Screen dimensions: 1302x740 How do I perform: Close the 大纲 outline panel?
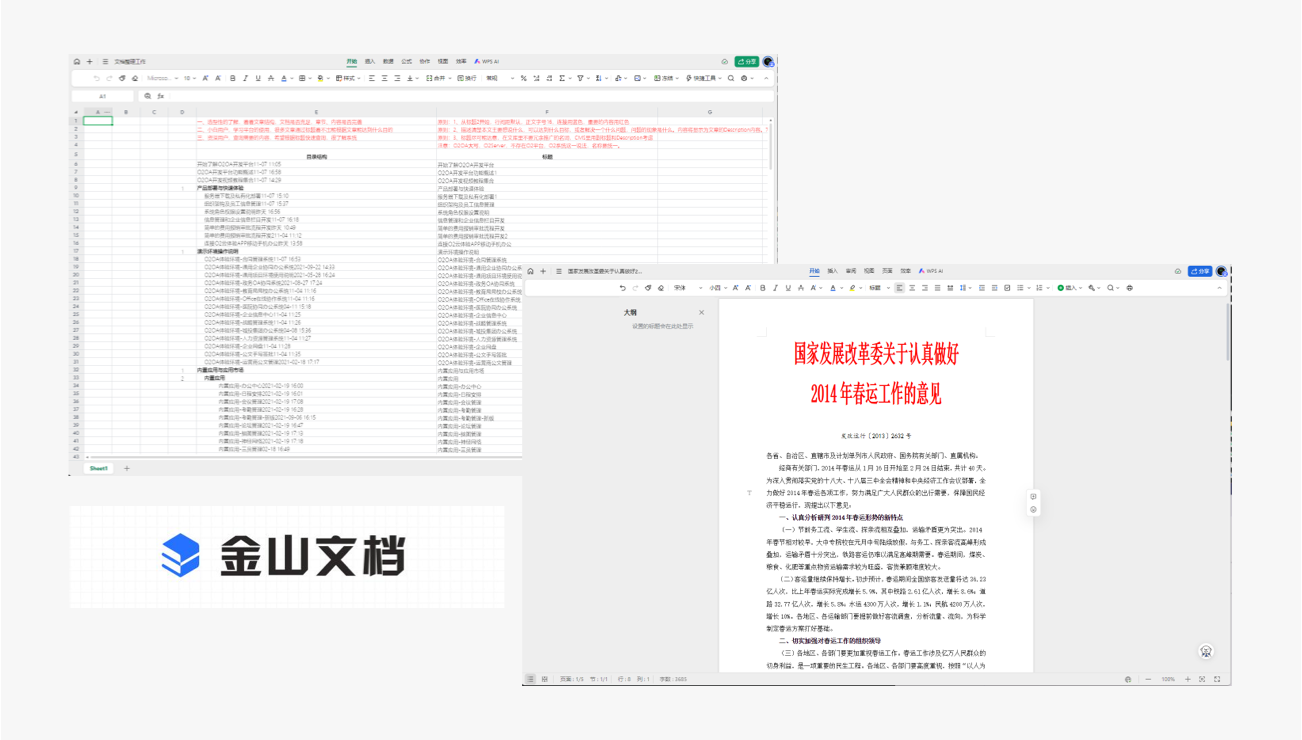point(701,312)
